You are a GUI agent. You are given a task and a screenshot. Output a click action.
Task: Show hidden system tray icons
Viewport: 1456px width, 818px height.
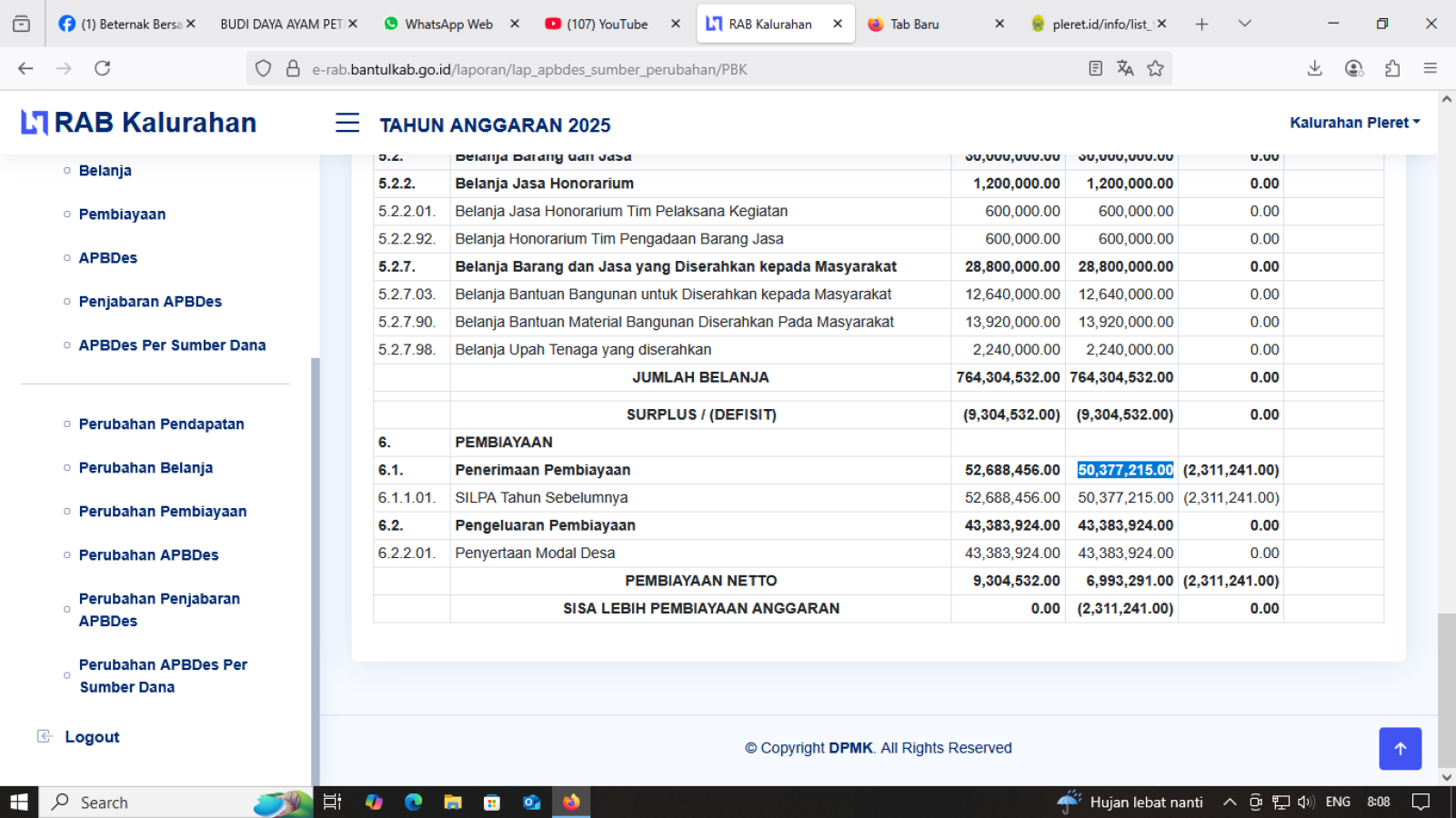pyautogui.click(x=1229, y=802)
